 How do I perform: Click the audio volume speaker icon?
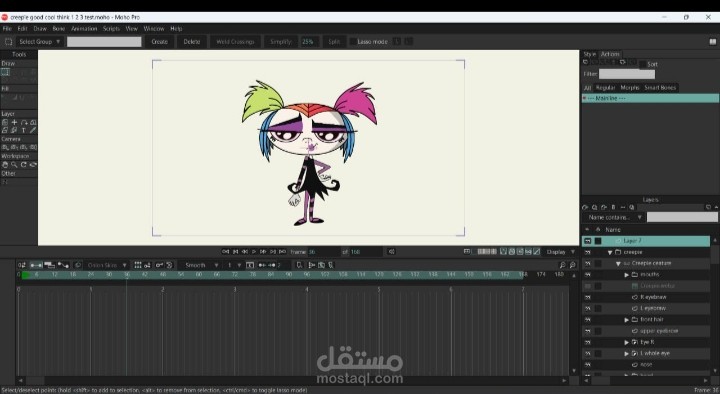tap(391, 252)
